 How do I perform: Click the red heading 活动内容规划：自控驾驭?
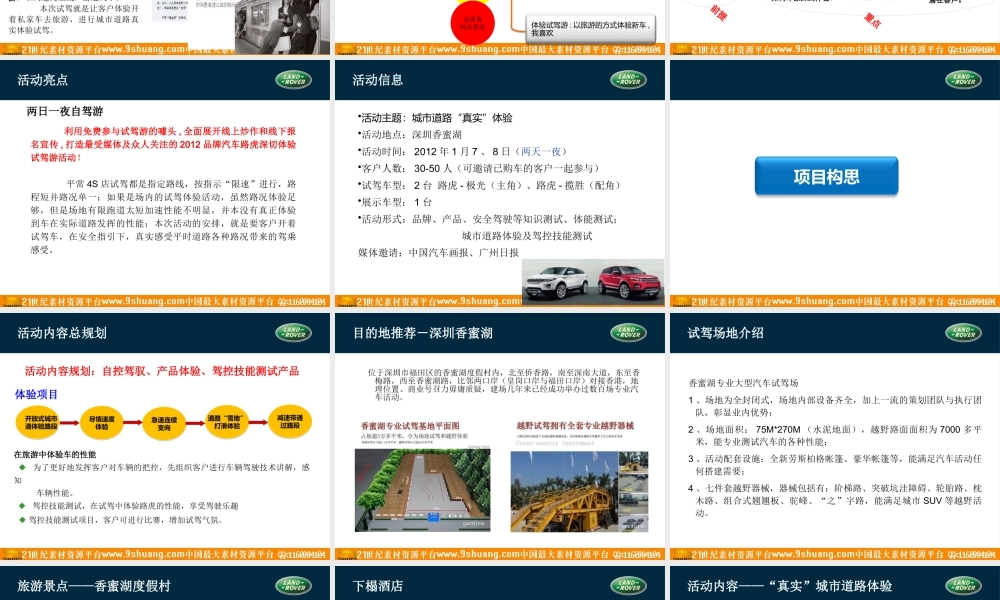click(162, 370)
